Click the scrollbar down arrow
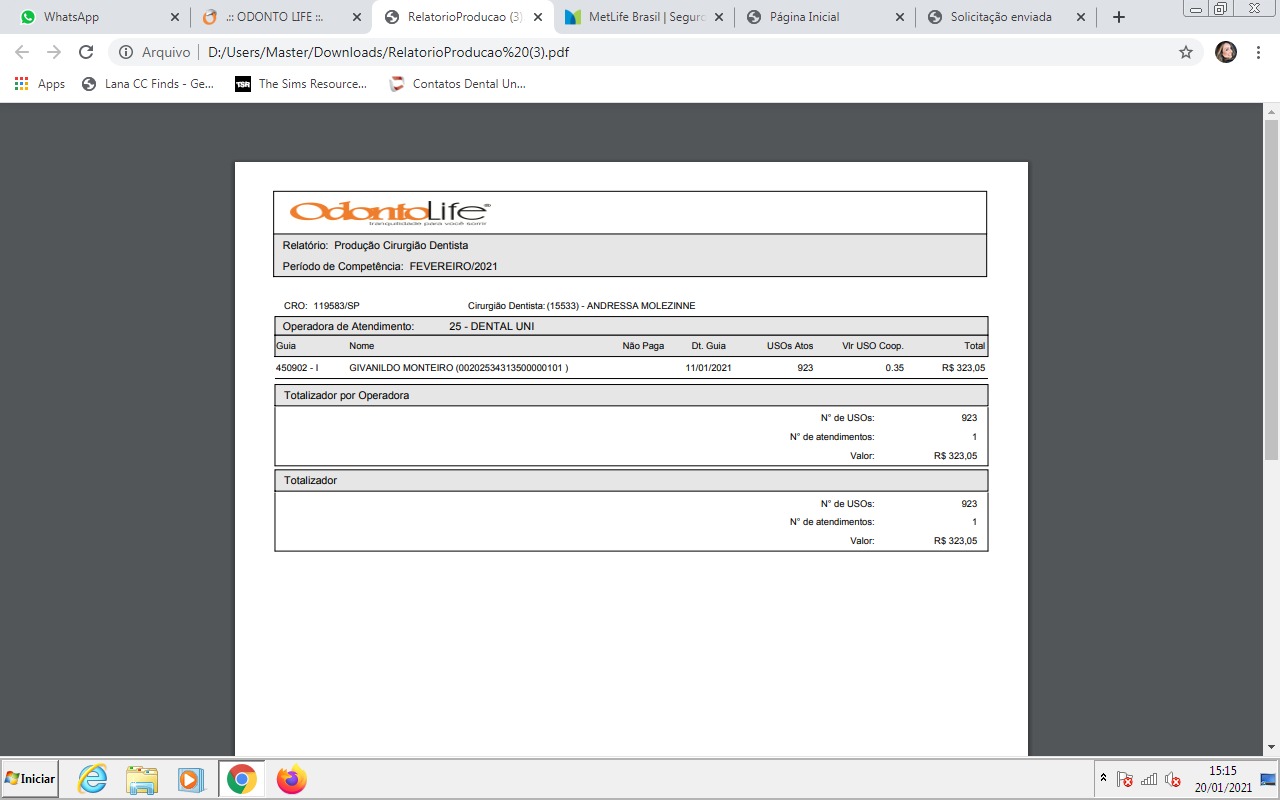 (x=1271, y=748)
